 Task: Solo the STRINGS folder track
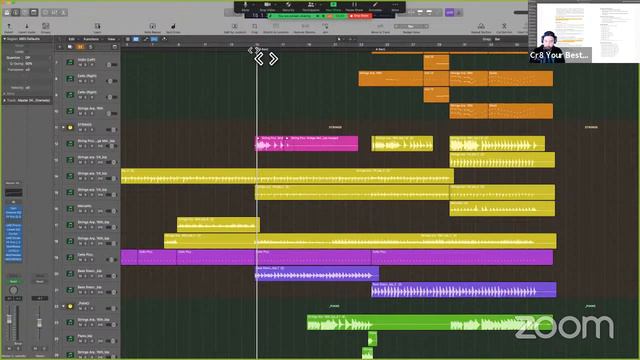tap(85, 130)
